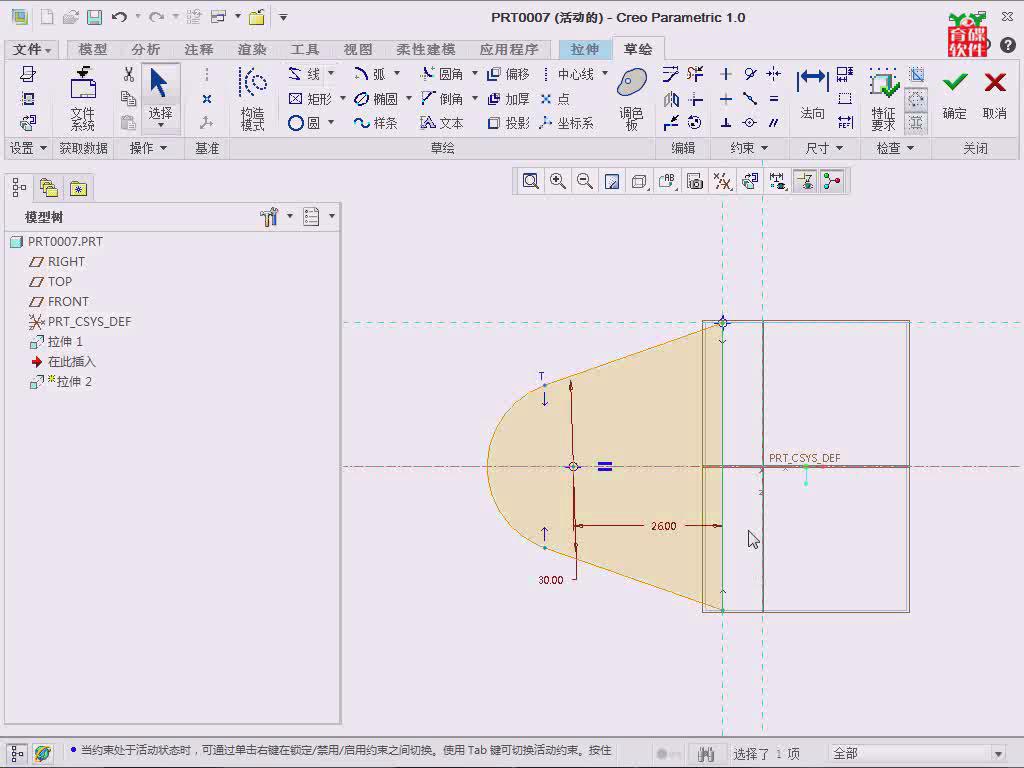Open the Palette (调色板)
Image resolution: width=1024 pixels, height=768 pixels.
click(x=632, y=99)
